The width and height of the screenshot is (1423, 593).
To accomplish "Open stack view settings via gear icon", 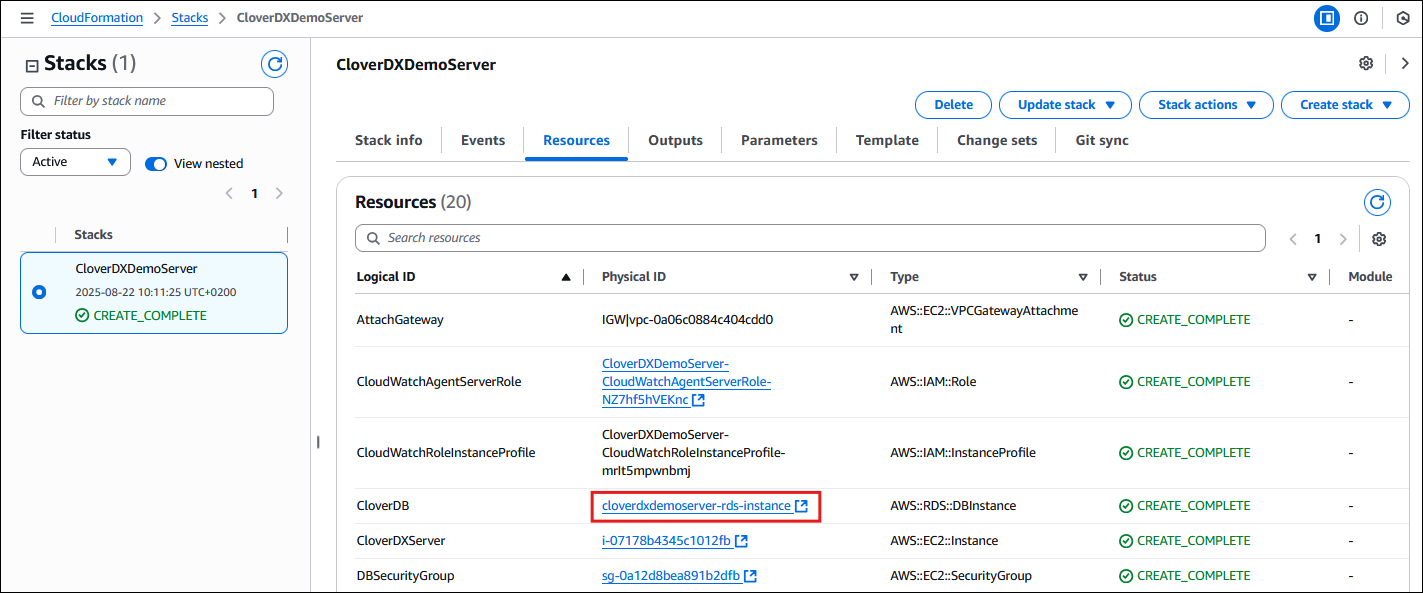I will pos(1366,63).
